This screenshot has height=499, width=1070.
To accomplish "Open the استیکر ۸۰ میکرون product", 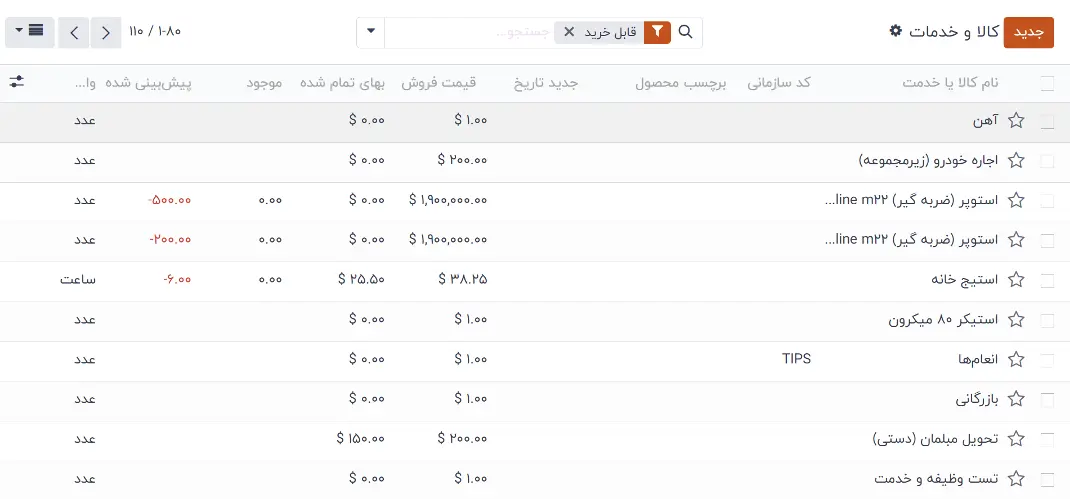I will coord(943,320).
